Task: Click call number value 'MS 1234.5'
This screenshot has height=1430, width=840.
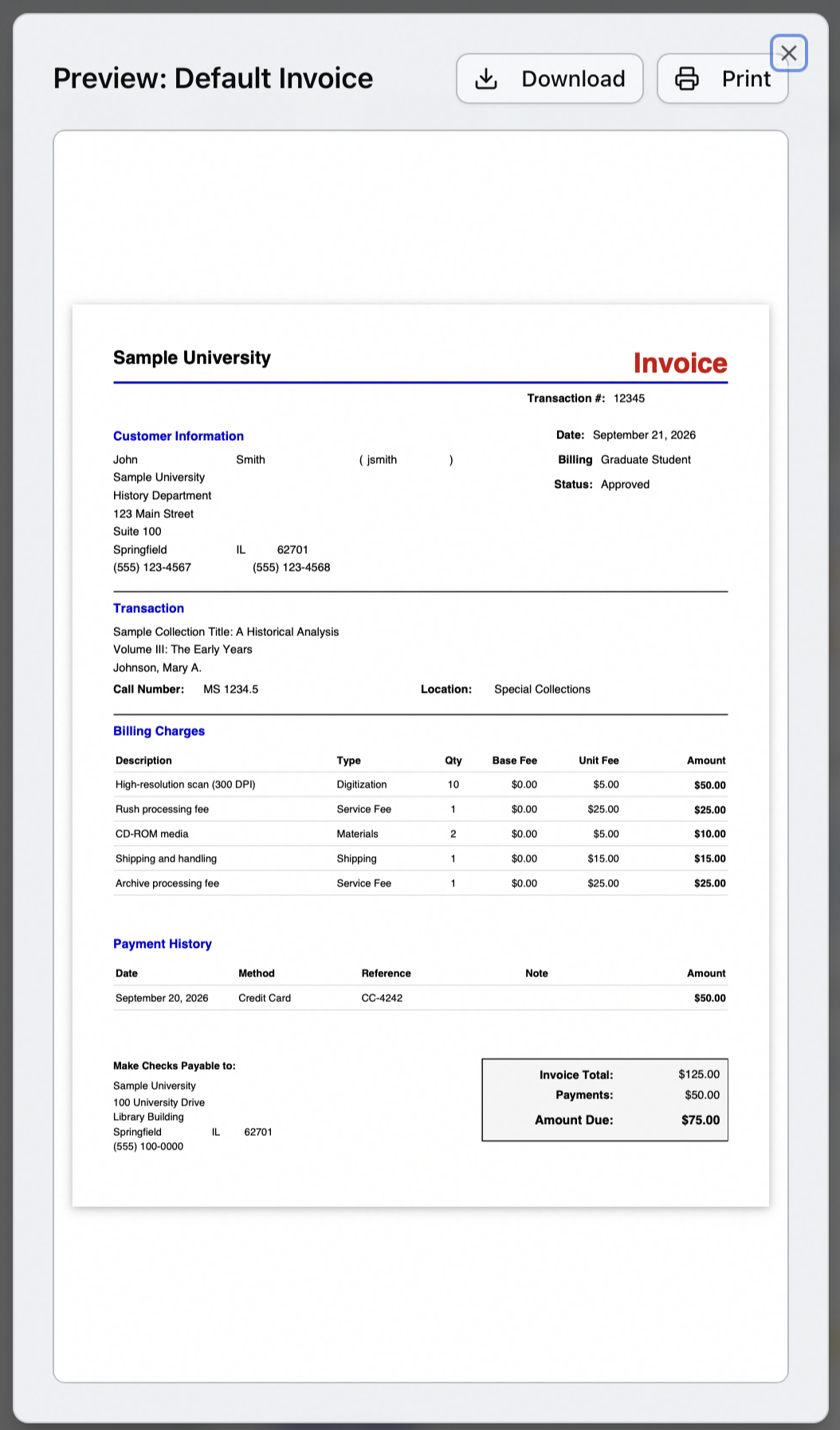Action: click(x=230, y=689)
